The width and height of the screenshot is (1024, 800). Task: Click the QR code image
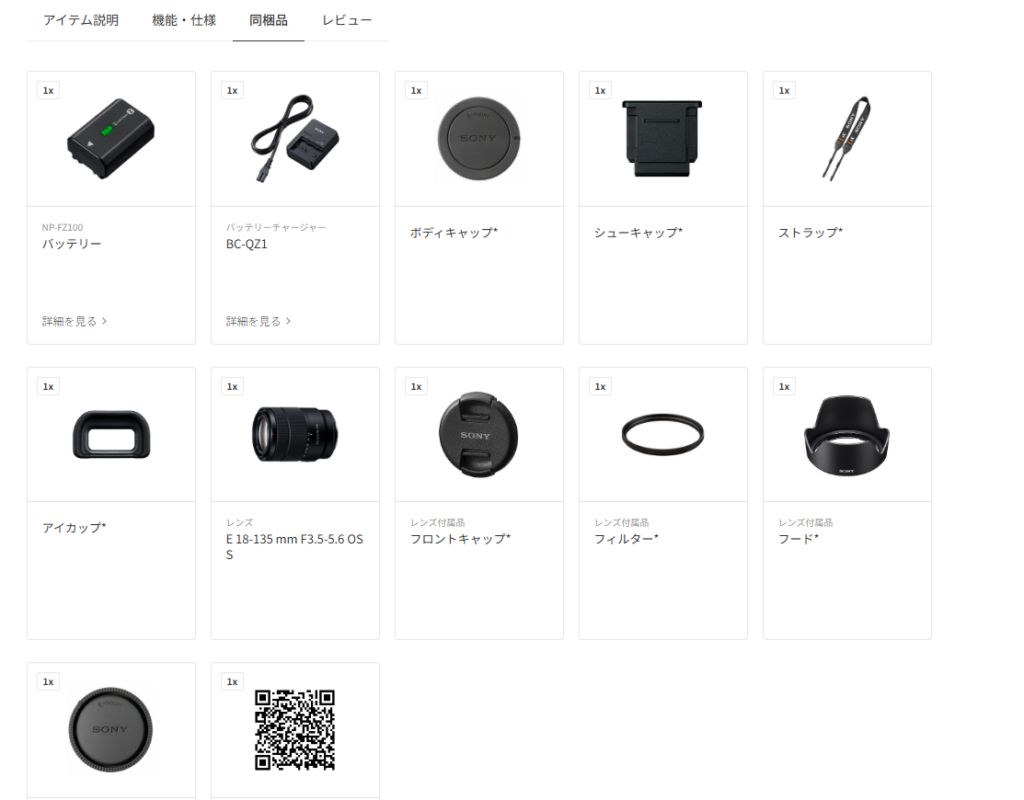295,729
